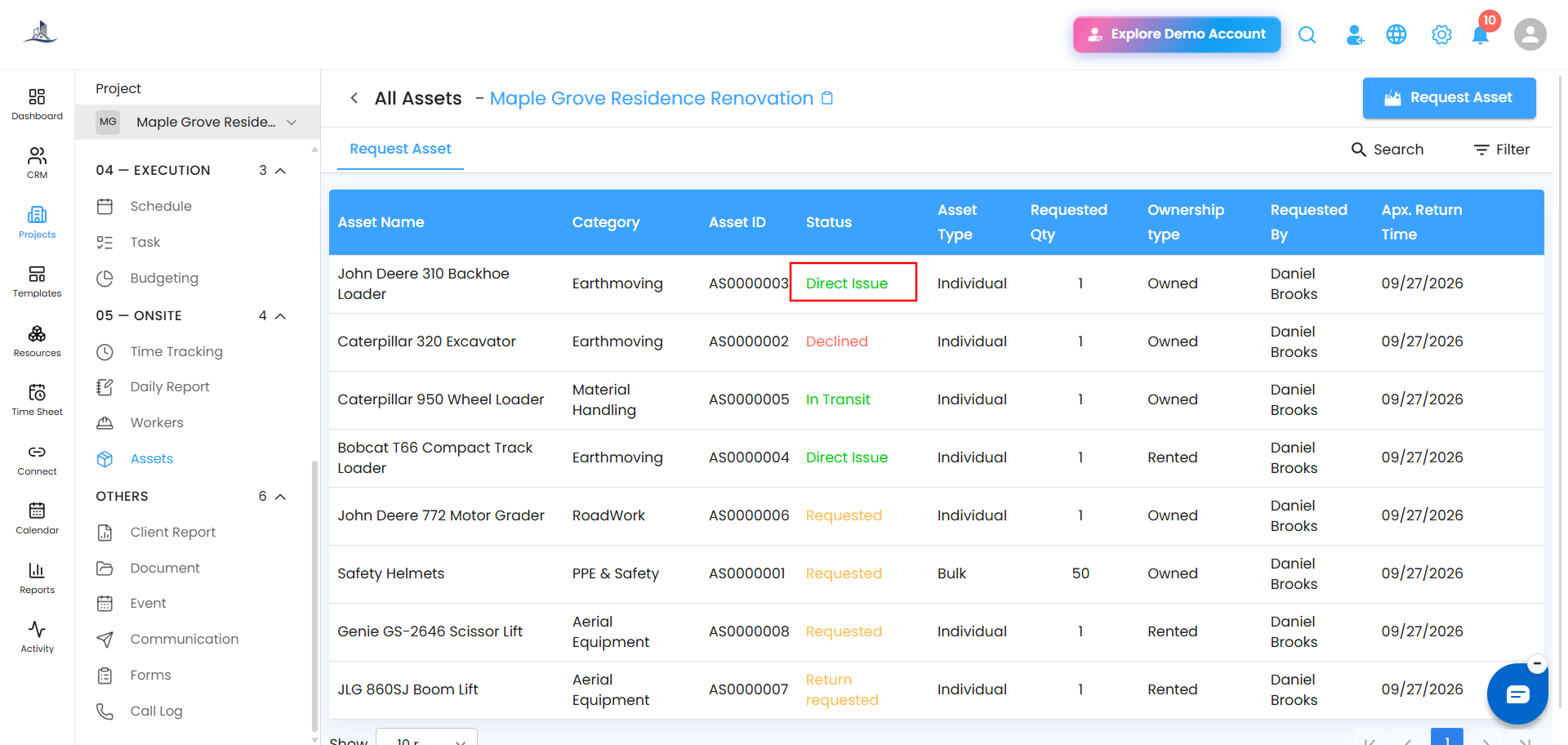This screenshot has width=1568, height=745.
Task: Click Explore Demo Account button
Action: click(x=1177, y=34)
